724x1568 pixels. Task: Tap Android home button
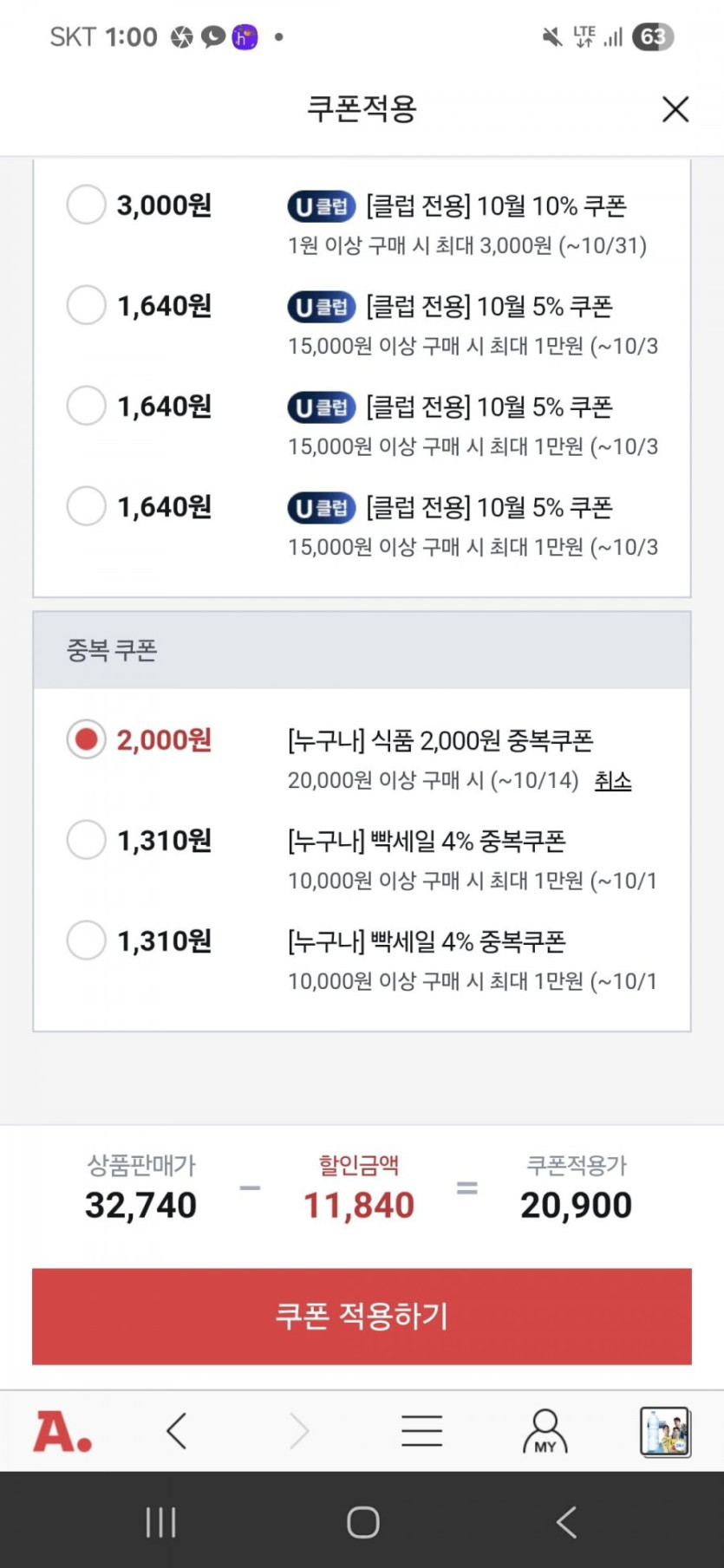pos(362,1522)
